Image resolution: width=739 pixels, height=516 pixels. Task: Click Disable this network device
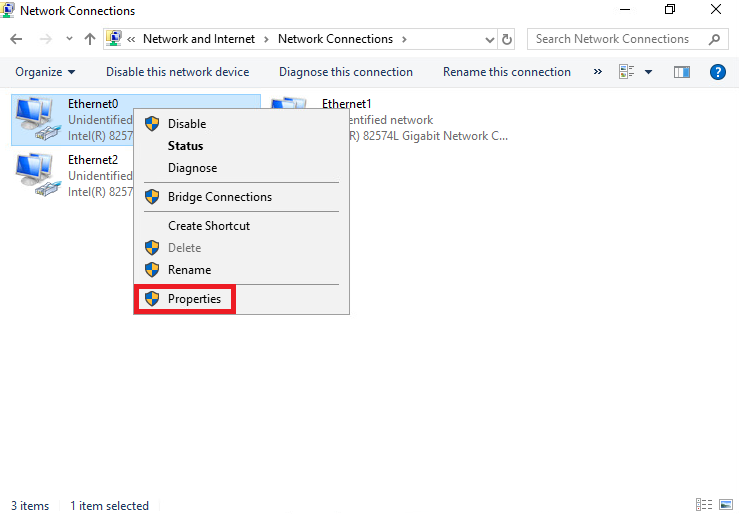coord(177,72)
